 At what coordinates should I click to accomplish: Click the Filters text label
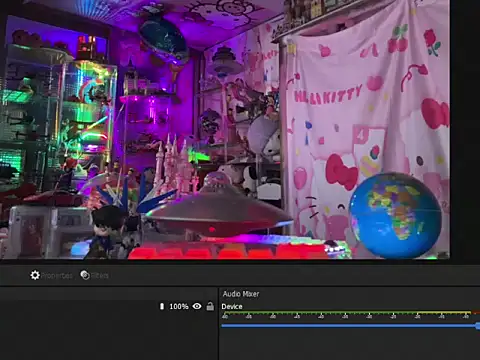100,275
